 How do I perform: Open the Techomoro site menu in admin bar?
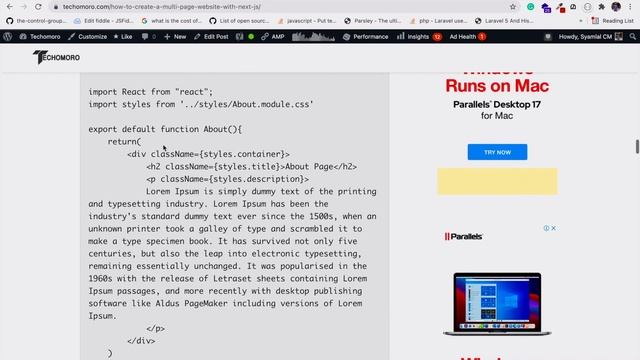pos(40,36)
